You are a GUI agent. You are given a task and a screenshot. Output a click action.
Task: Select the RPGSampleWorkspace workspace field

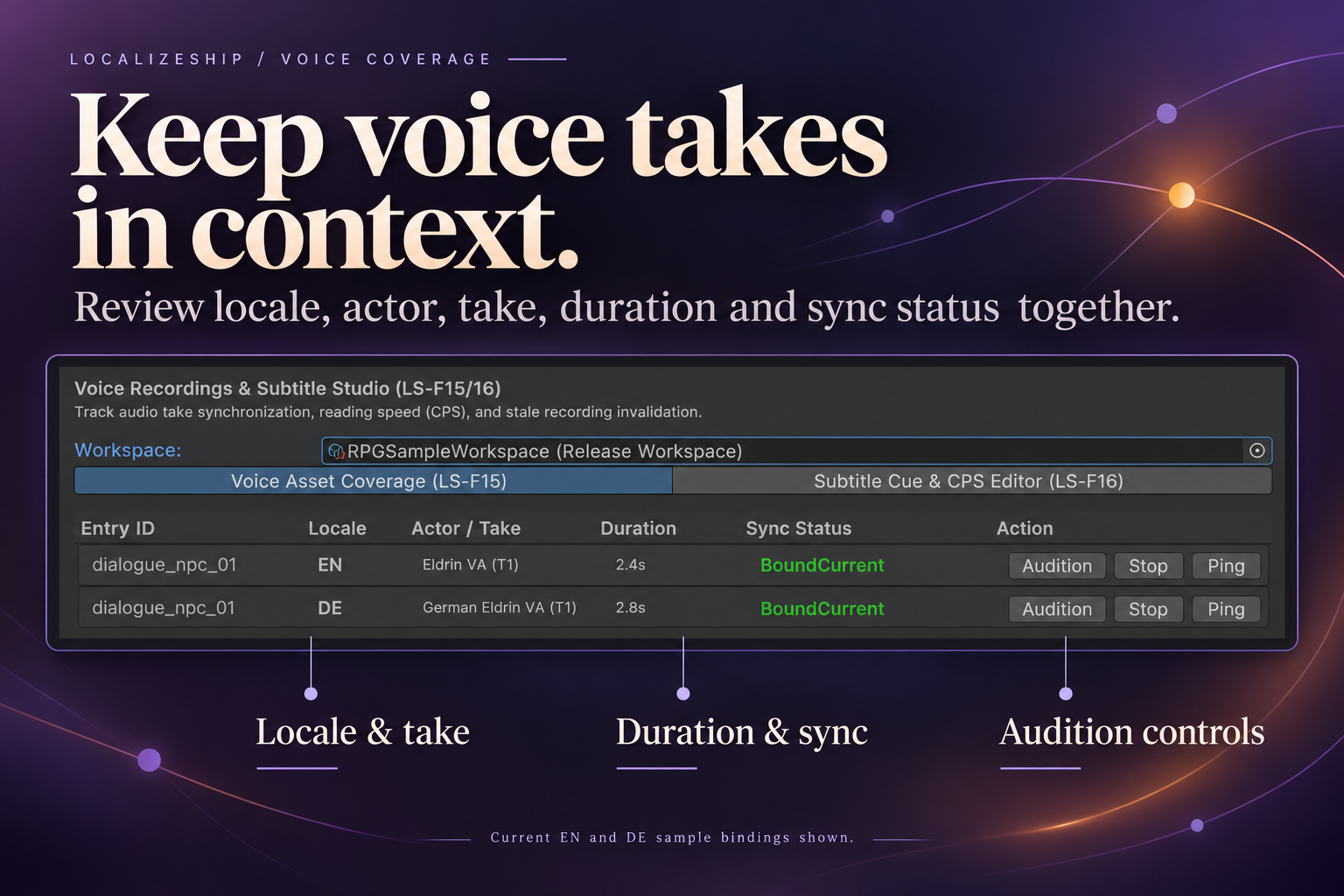click(796, 451)
